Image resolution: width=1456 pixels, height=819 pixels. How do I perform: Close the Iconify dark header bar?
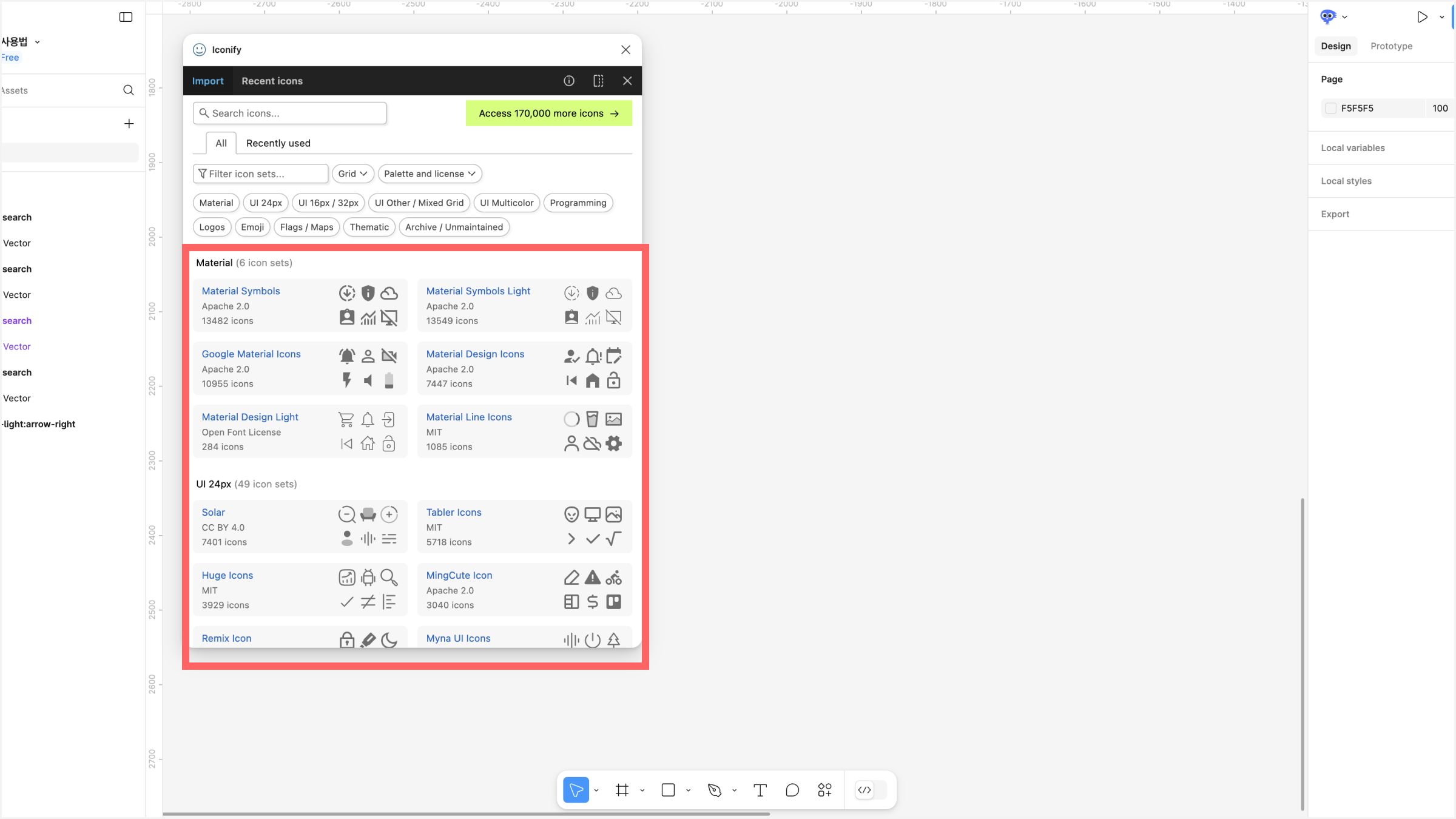(627, 81)
